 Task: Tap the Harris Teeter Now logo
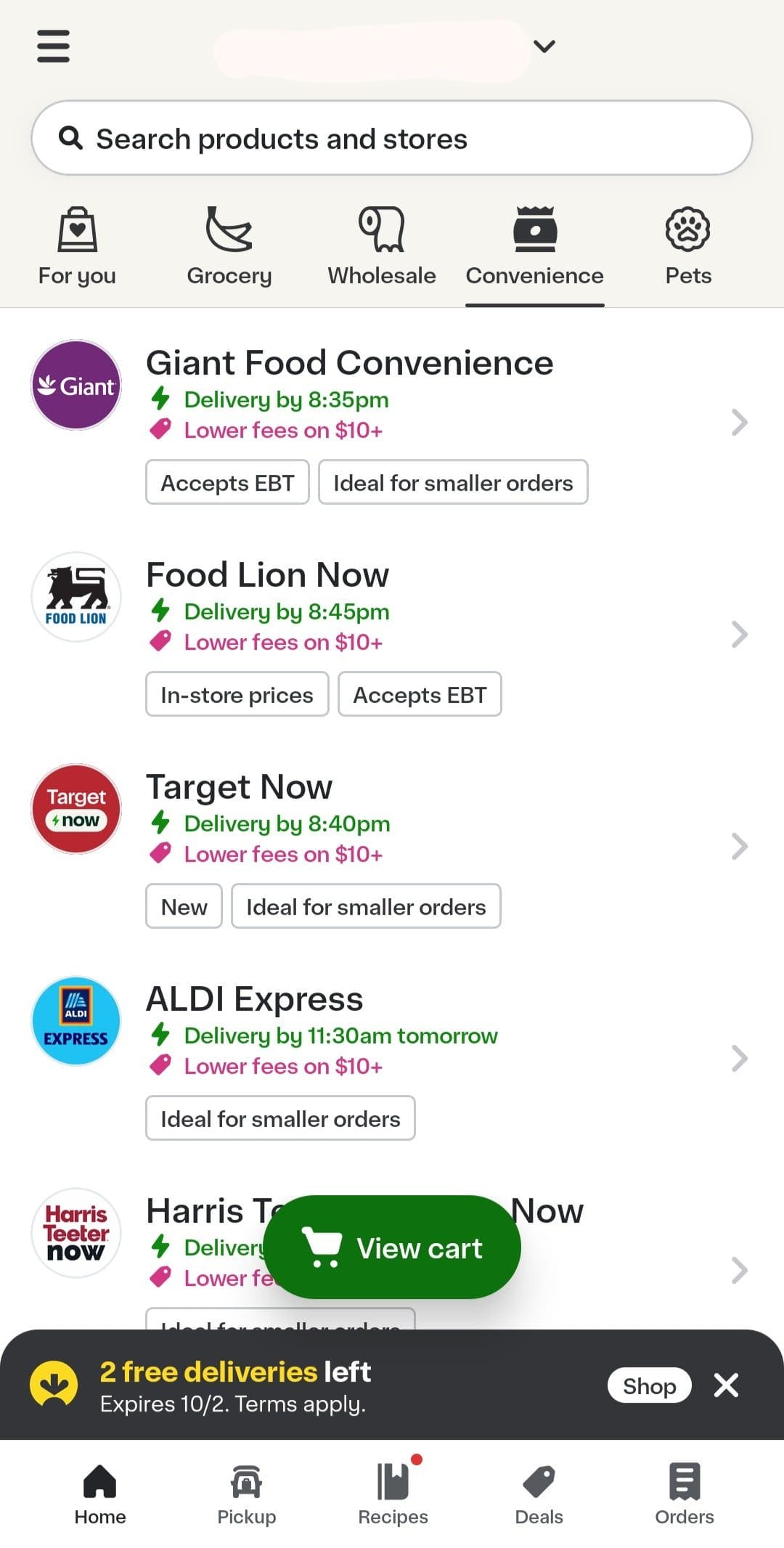[x=76, y=1233]
